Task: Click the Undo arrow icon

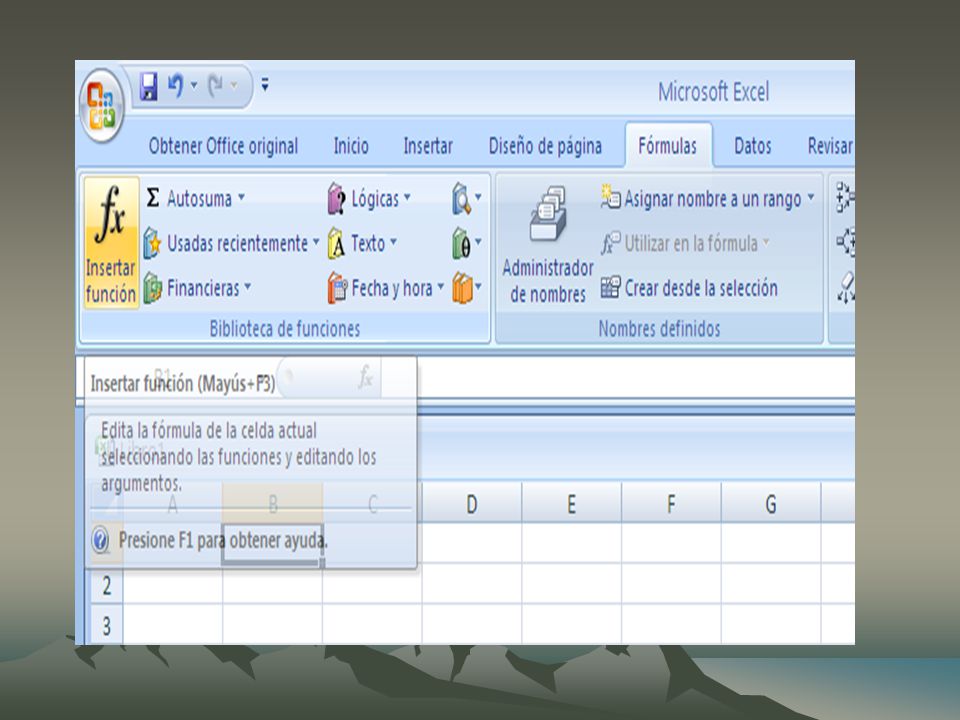Action: (x=175, y=86)
